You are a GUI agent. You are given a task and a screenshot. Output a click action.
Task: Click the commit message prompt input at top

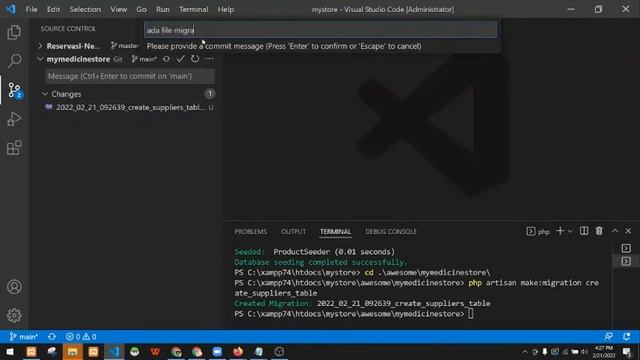point(320,30)
